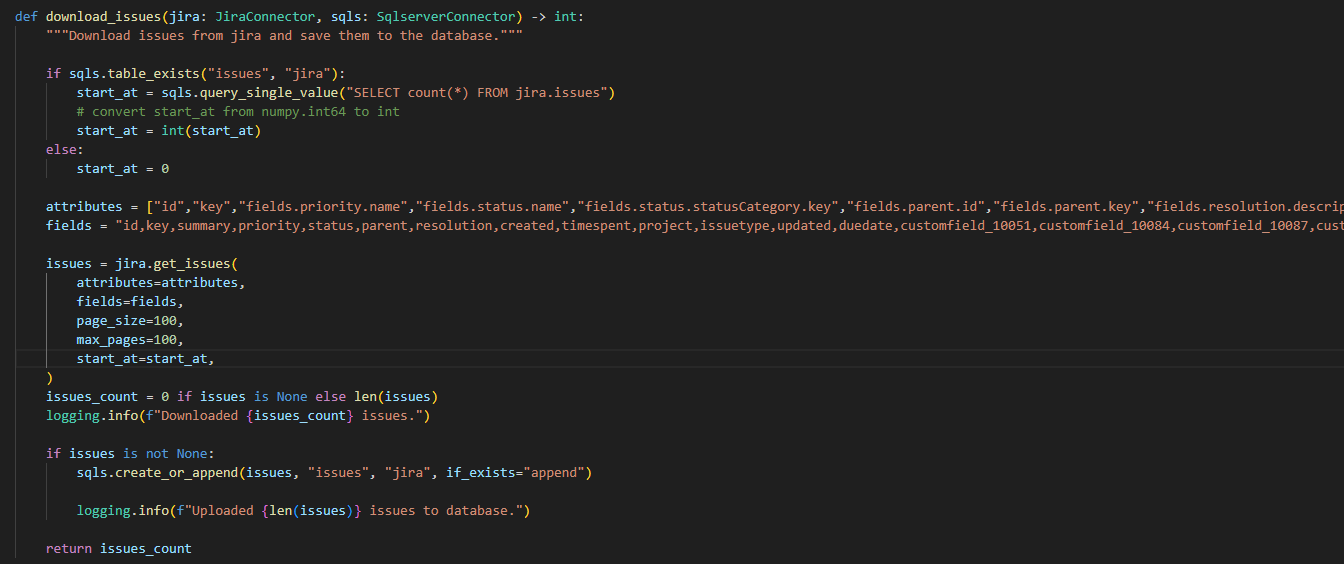The width and height of the screenshot is (1344, 564).
Task: Click the SqlserverConnector type annotation
Action: point(446,17)
